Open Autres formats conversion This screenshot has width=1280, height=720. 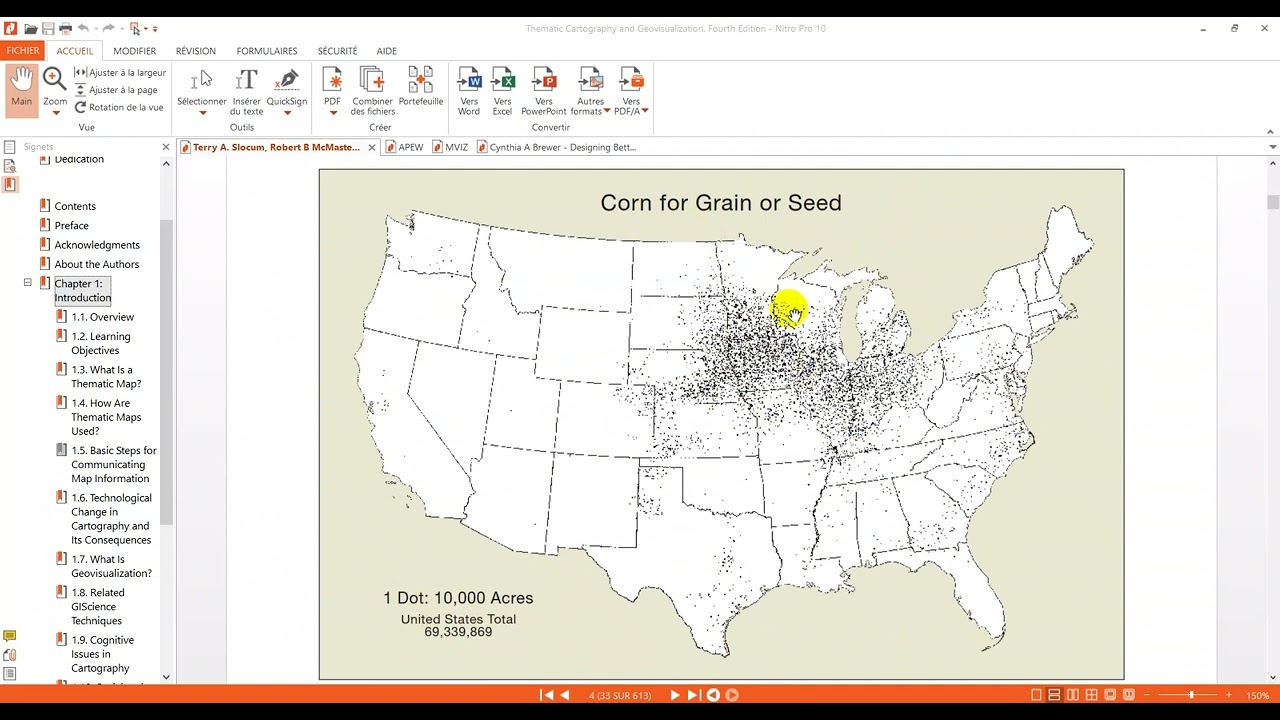pos(591,90)
